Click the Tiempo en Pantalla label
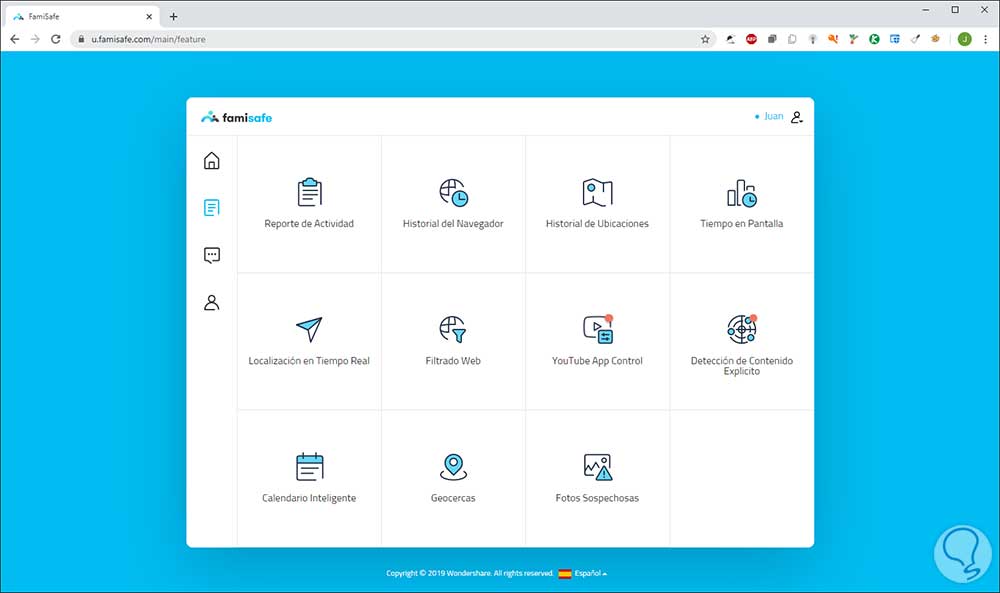Screen dimensions: 1000x593 (742, 224)
